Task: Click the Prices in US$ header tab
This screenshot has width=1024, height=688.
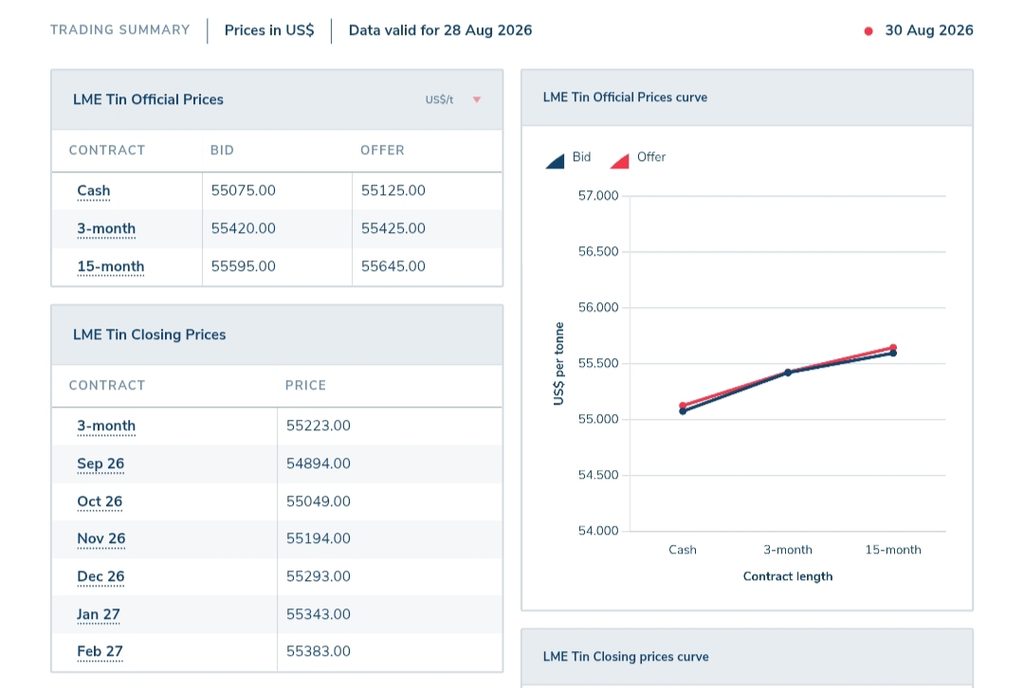Action: click(x=269, y=30)
